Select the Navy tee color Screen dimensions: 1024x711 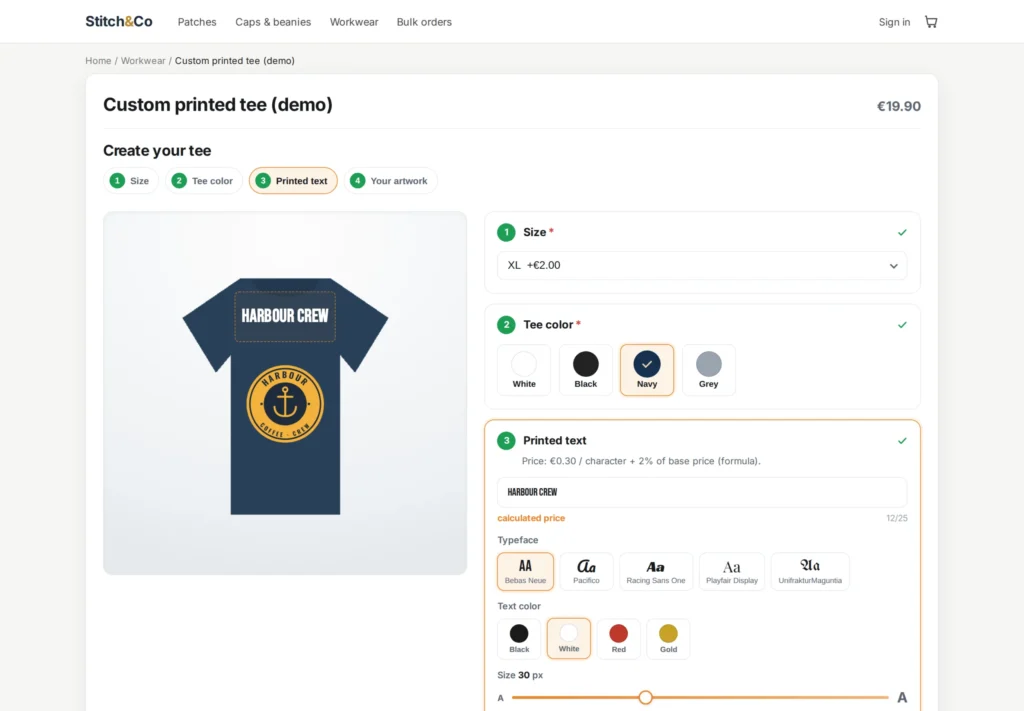pos(647,370)
